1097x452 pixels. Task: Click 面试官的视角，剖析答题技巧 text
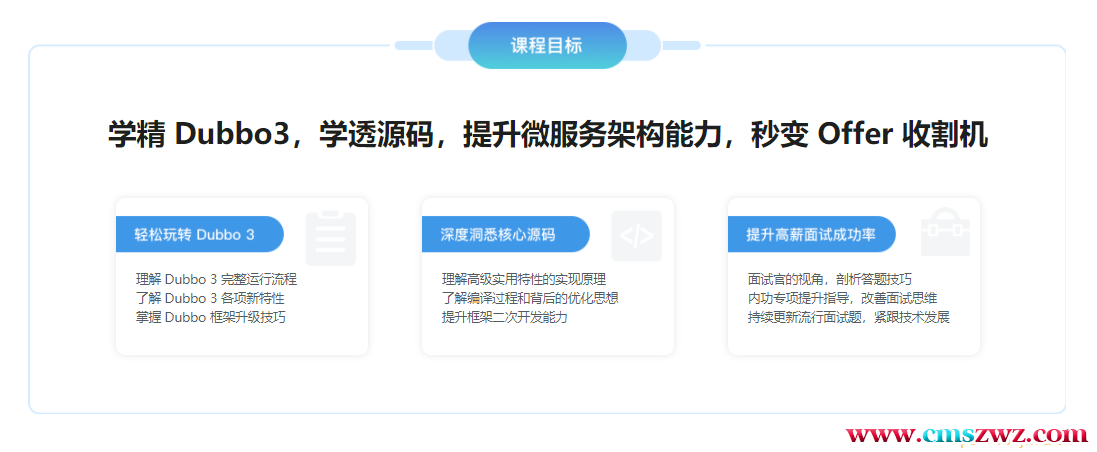click(x=829, y=279)
